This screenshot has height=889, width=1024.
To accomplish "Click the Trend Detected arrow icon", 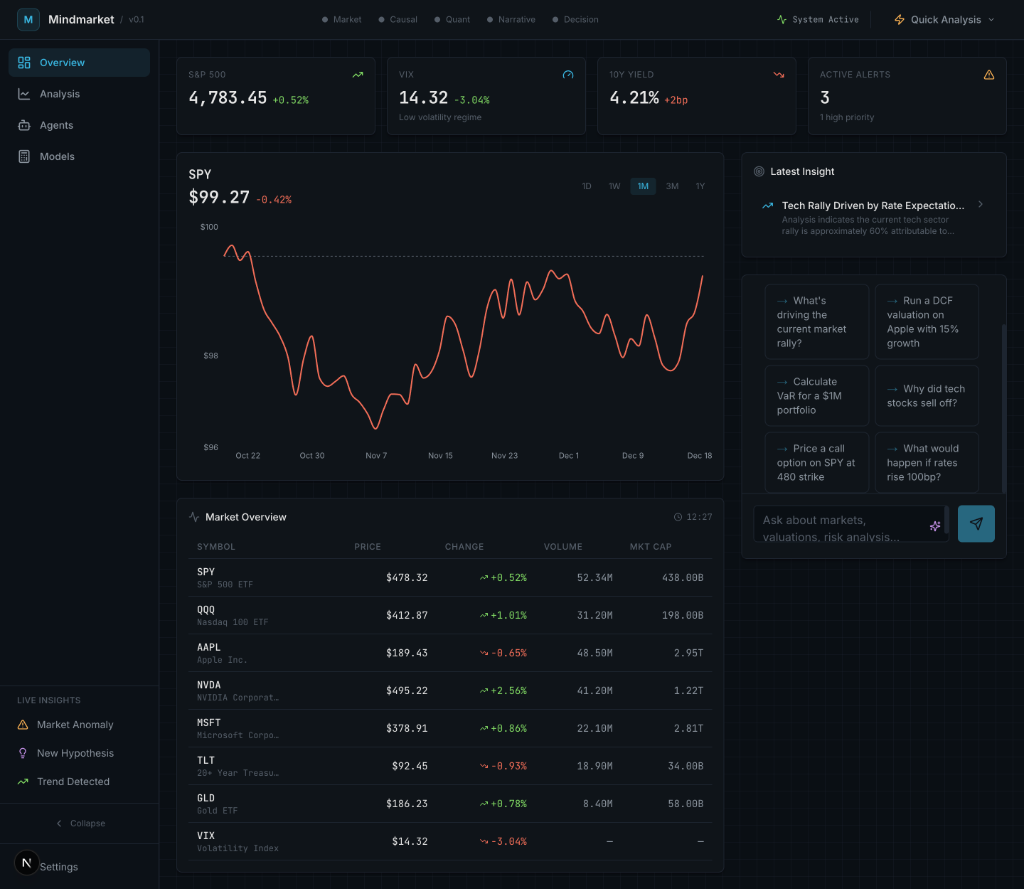I will click(23, 782).
